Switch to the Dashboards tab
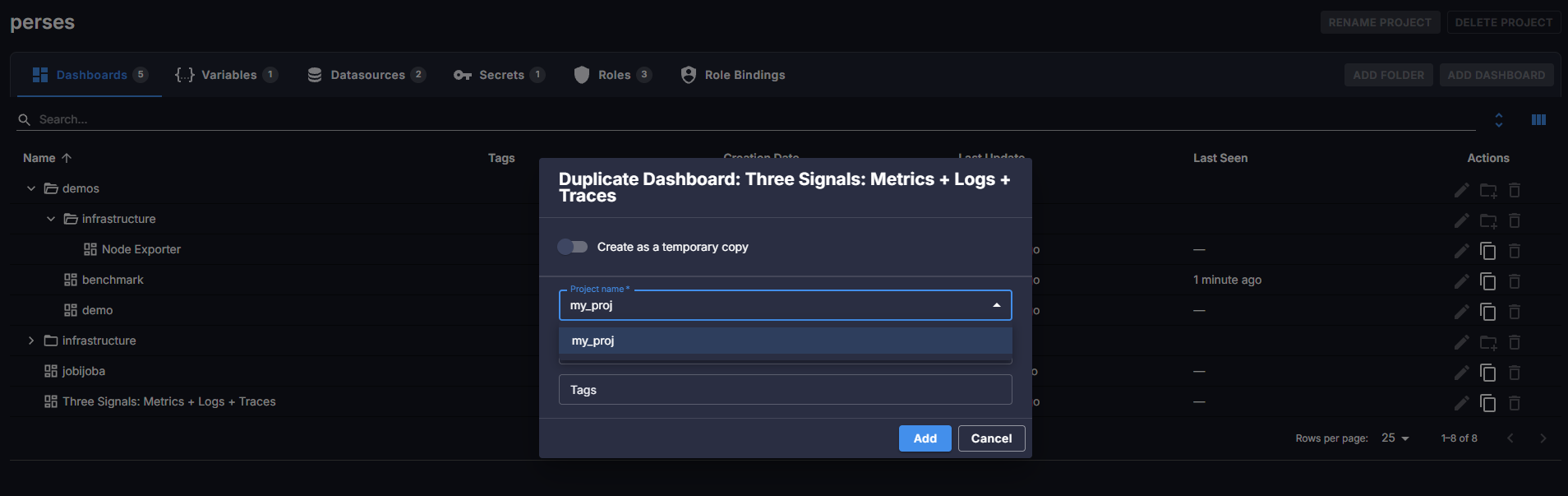The height and width of the screenshot is (496, 1568). [x=90, y=75]
